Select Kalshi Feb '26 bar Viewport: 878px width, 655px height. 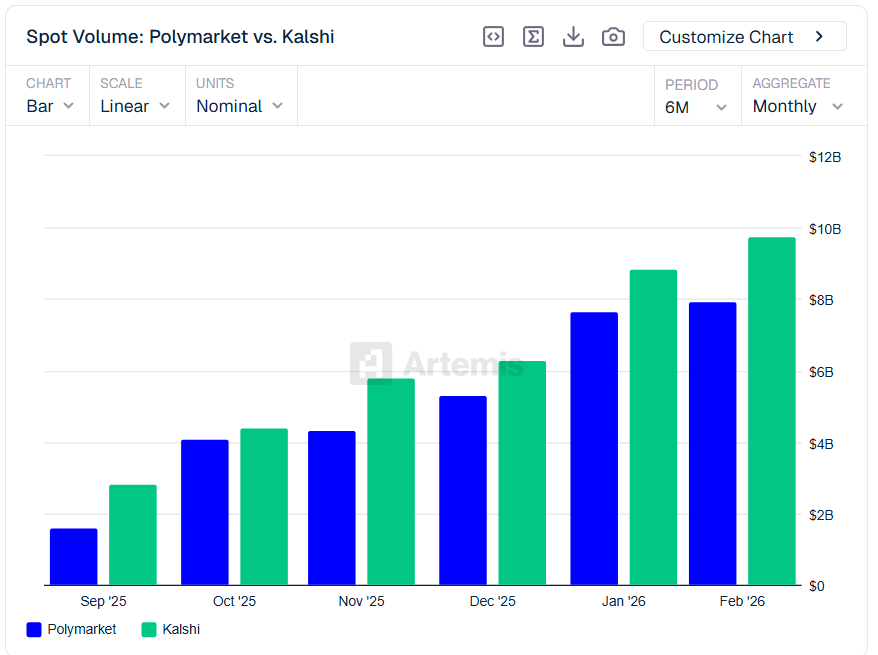pyautogui.click(x=771, y=411)
